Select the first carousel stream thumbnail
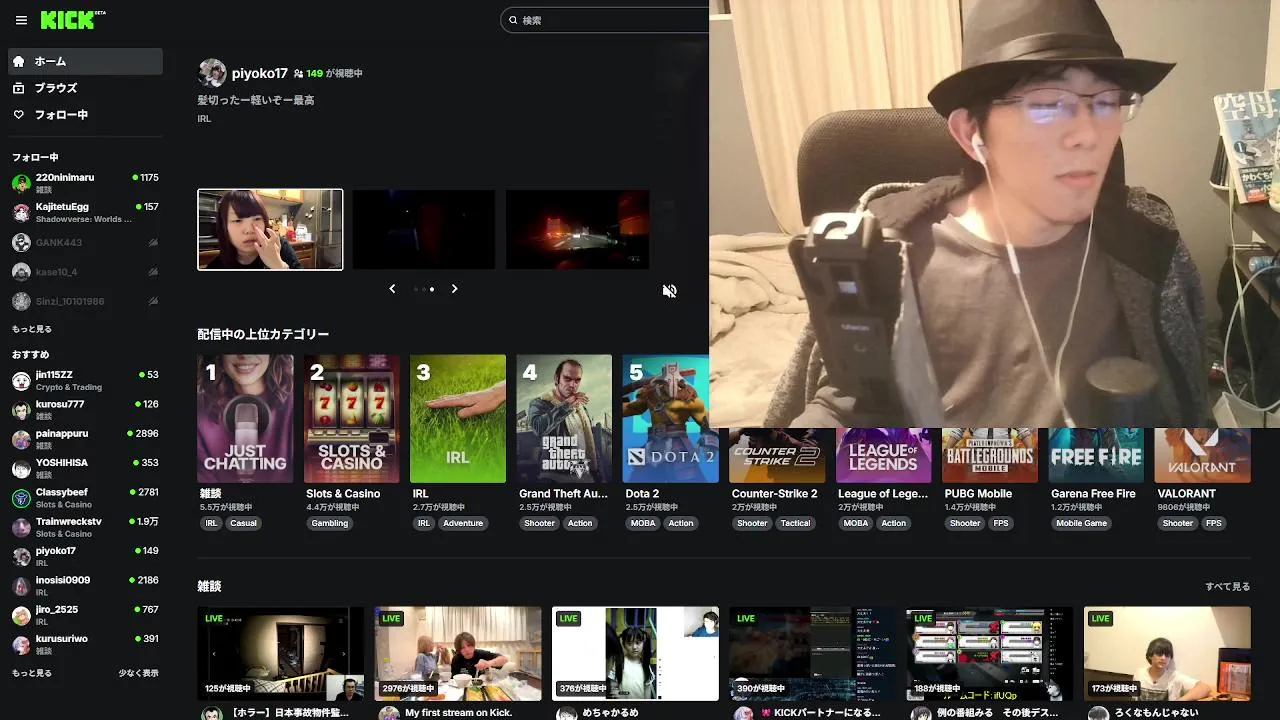The width and height of the screenshot is (1280, 720). [x=270, y=229]
